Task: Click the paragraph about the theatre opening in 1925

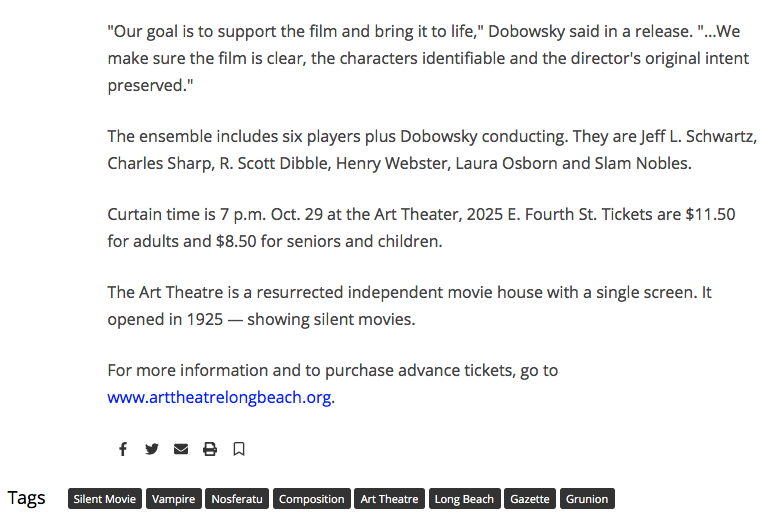Action: [409, 306]
